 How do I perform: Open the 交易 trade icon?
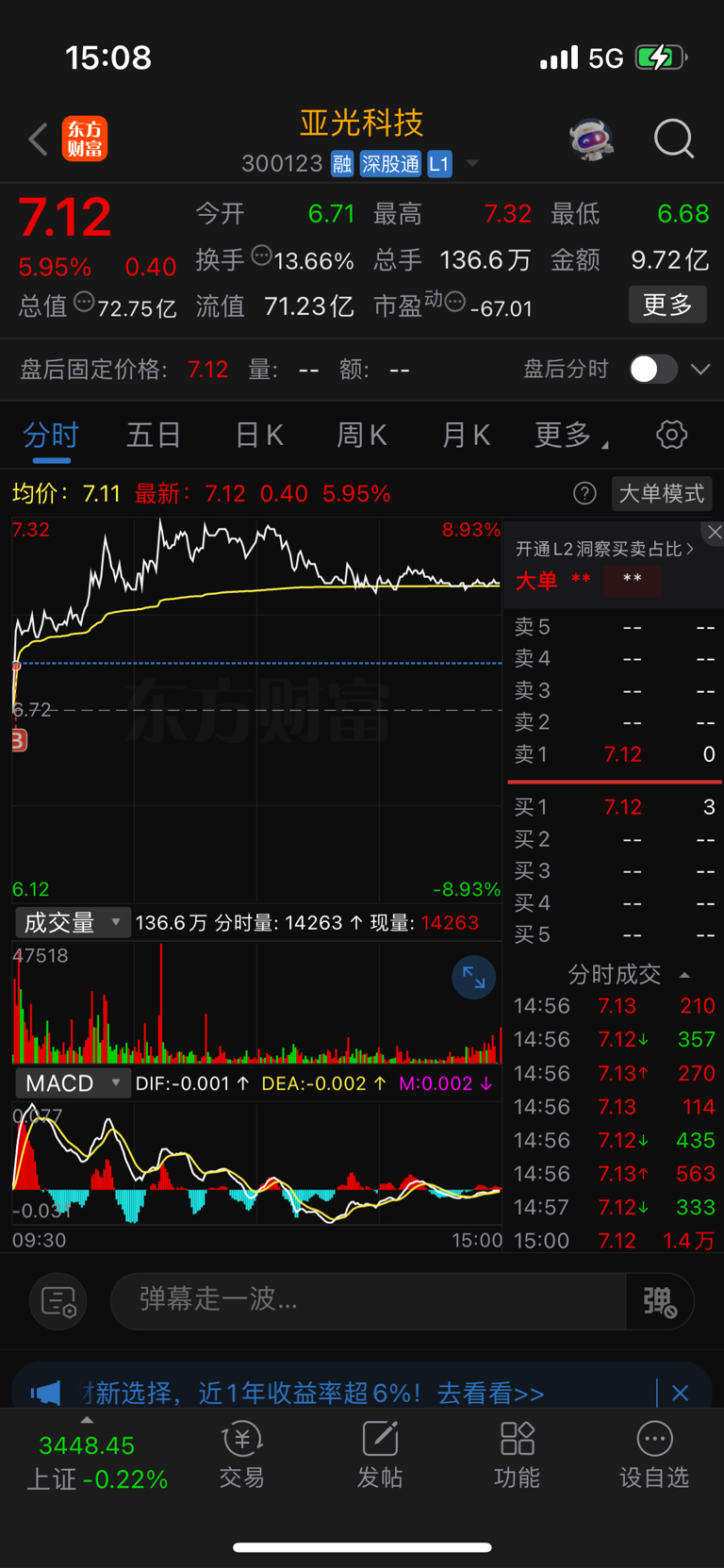(x=242, y=1455)
